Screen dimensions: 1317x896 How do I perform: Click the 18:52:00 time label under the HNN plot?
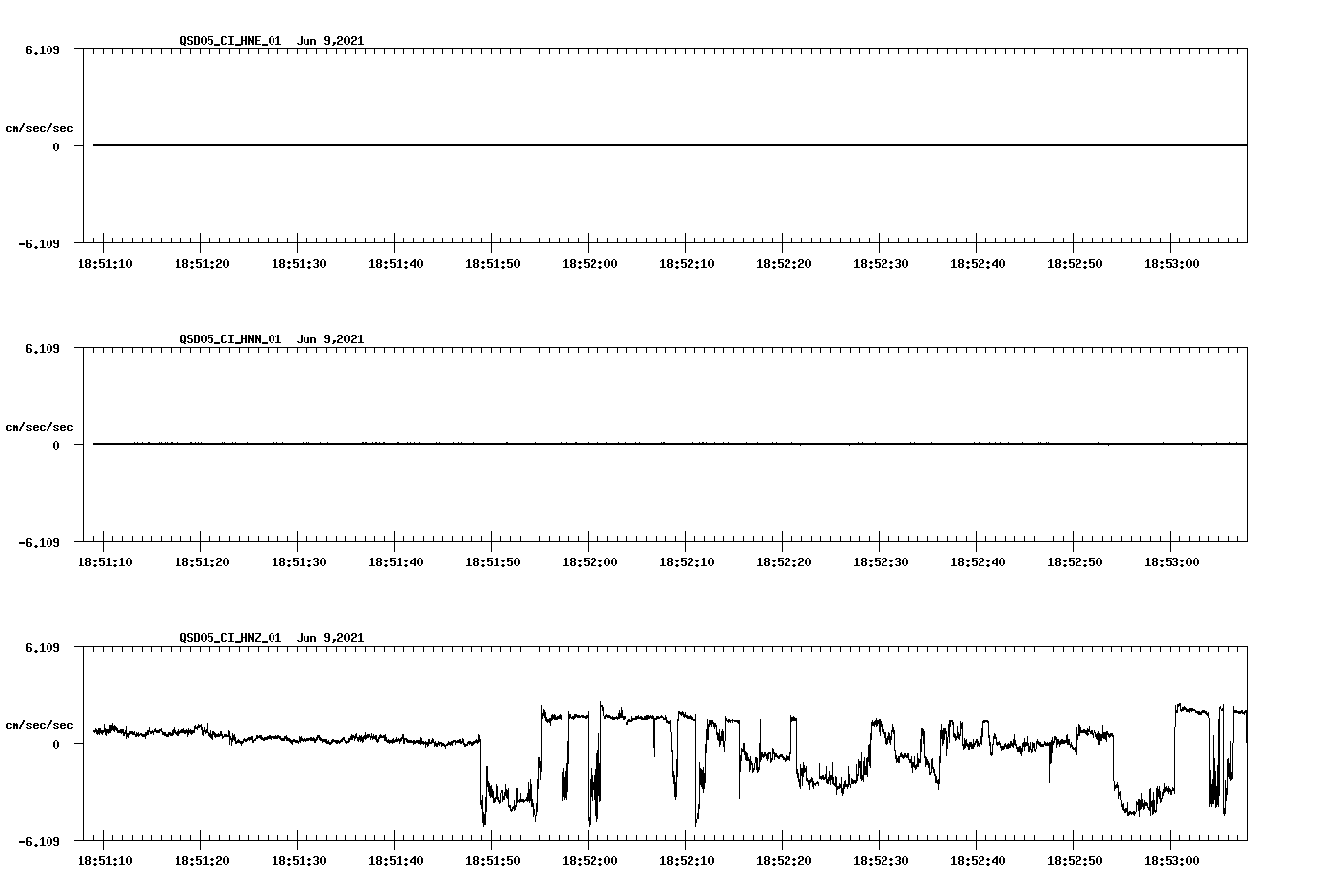pyautogui.click(x=590, y=562)
